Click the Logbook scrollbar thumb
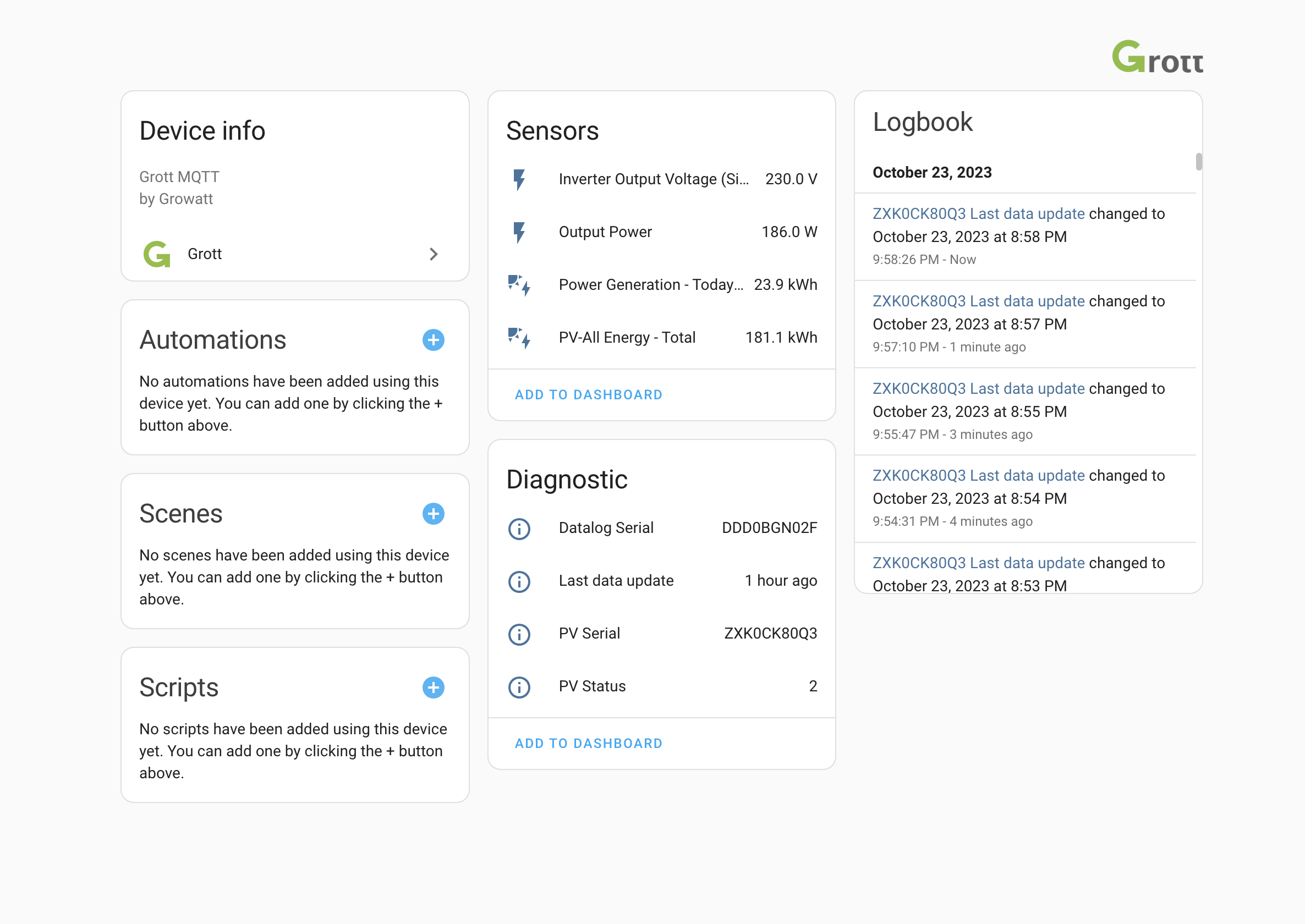This screenshot has width=1305, height=924. point(1198,162)
